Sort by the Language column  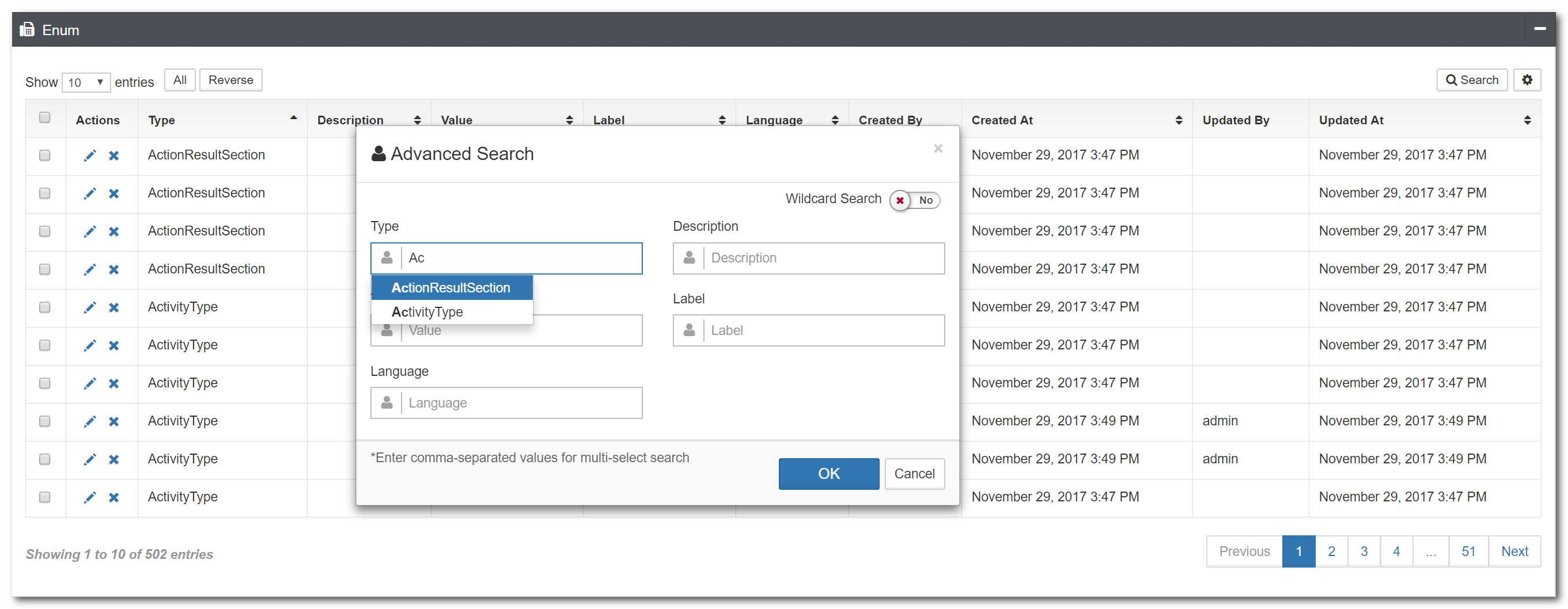tap(792, 120)
